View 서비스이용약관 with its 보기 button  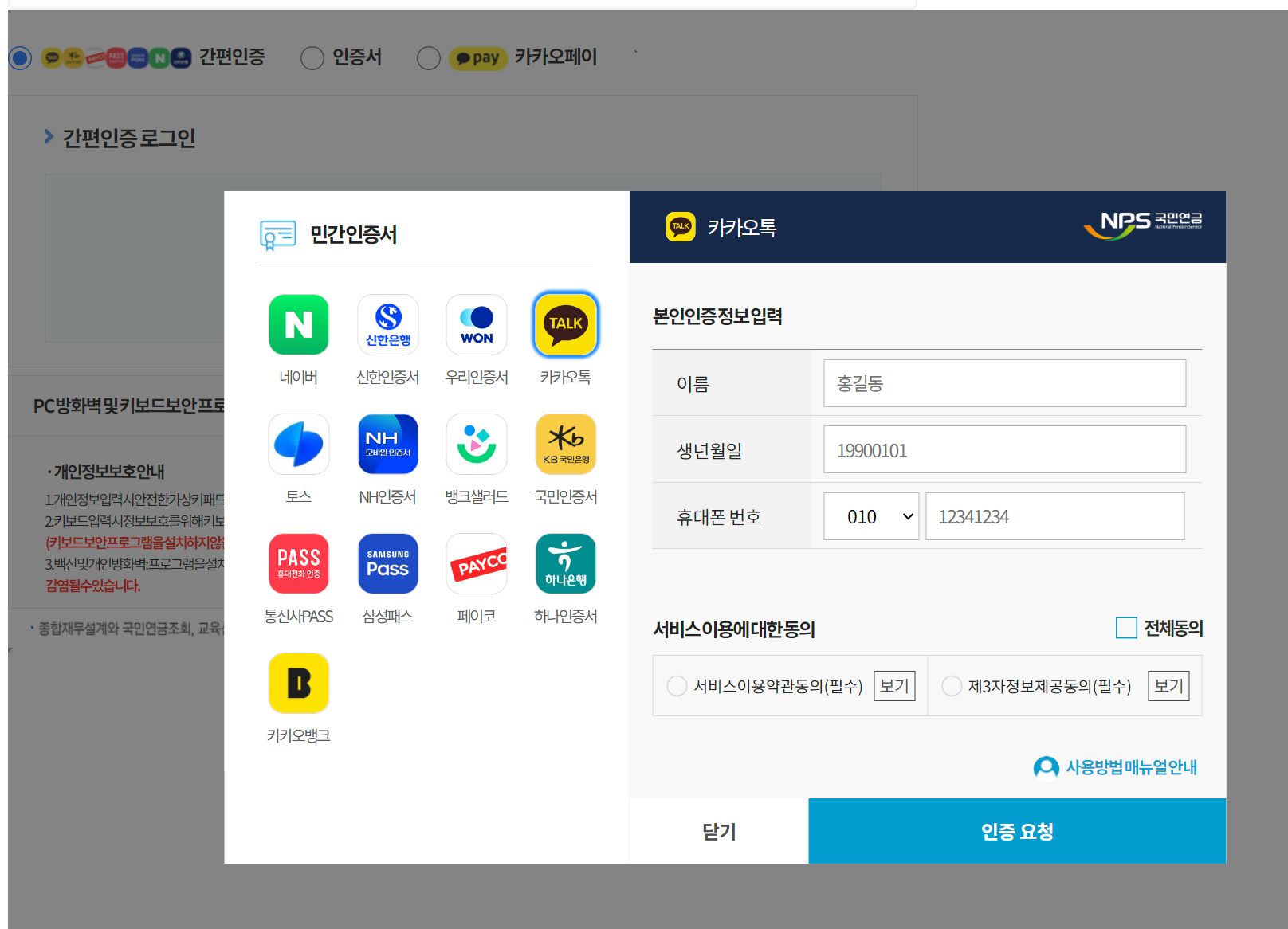pyautogui.click(x=894, y=686)
